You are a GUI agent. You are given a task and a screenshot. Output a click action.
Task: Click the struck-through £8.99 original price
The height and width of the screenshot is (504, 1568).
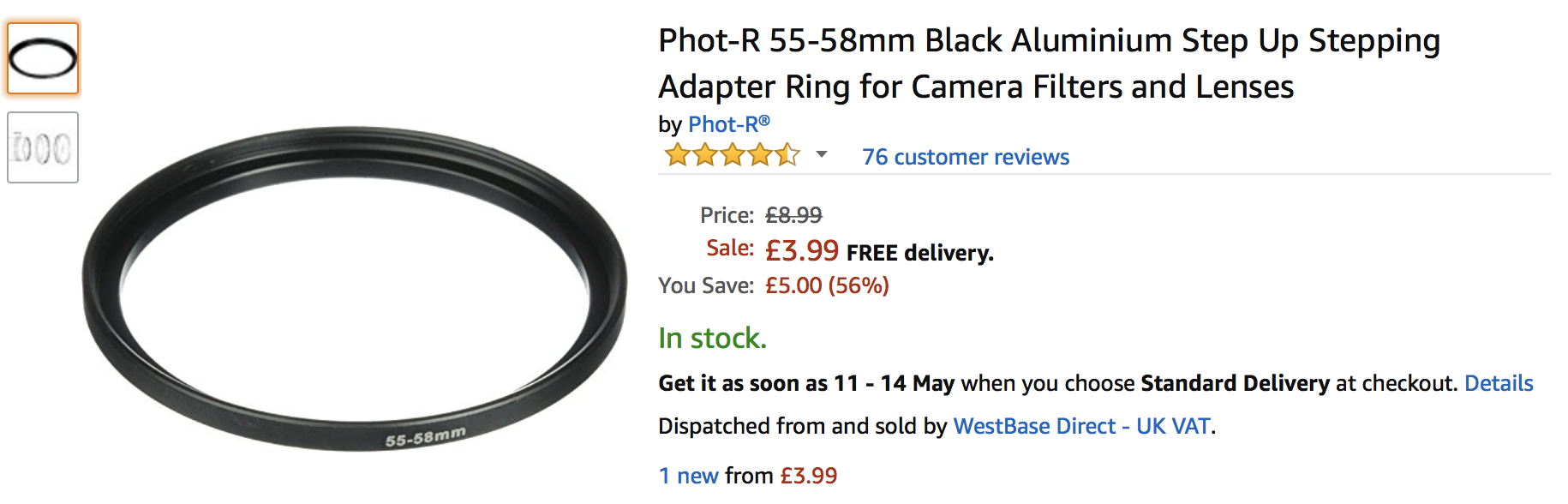(793, 215)
